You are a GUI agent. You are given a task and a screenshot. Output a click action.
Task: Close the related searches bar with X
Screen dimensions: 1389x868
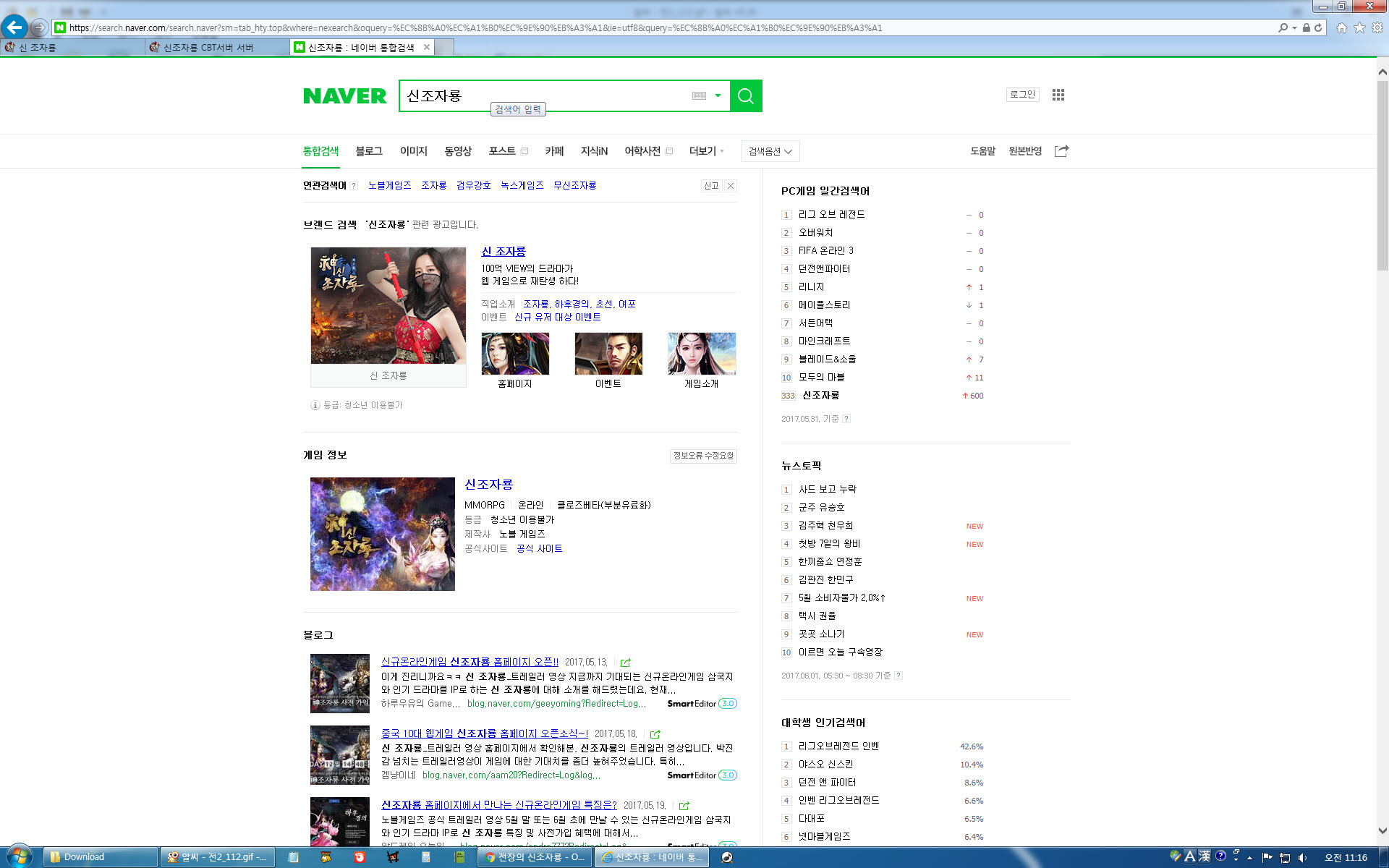point(731,185)
